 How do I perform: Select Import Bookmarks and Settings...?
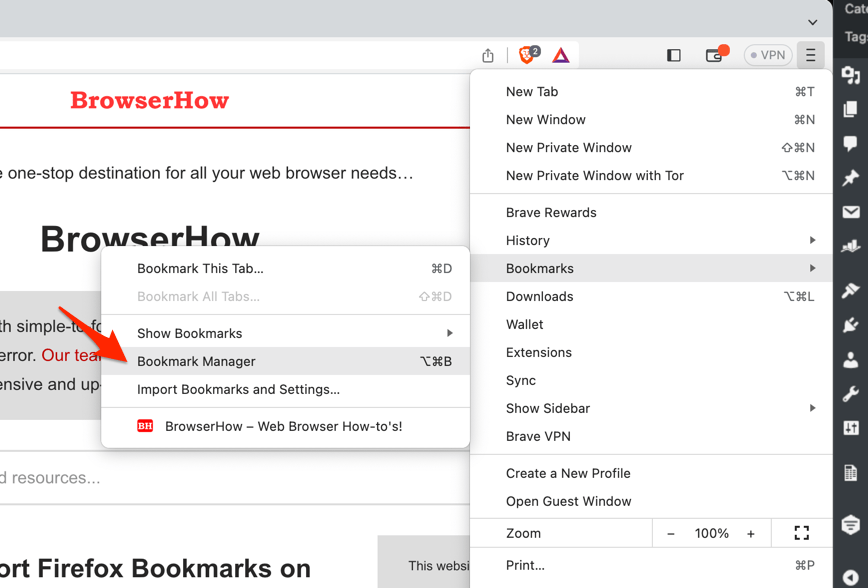pos(286,389)
